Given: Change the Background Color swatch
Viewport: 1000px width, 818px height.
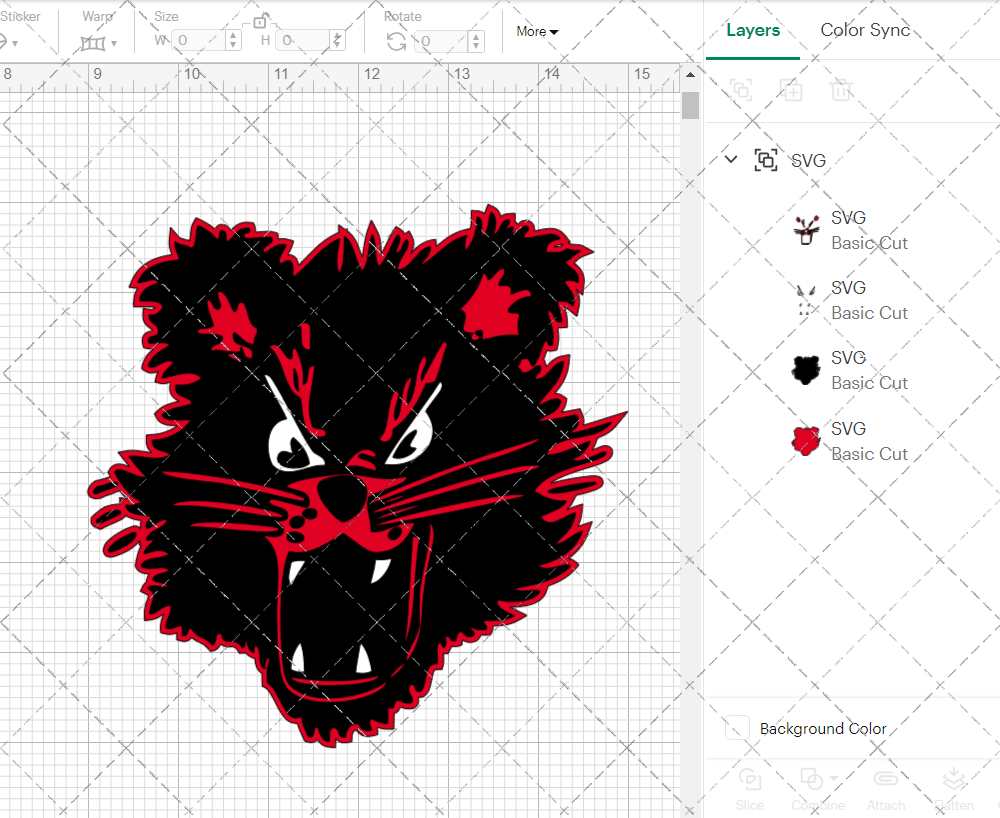Looking at the screenshot, I should point(736,729).
